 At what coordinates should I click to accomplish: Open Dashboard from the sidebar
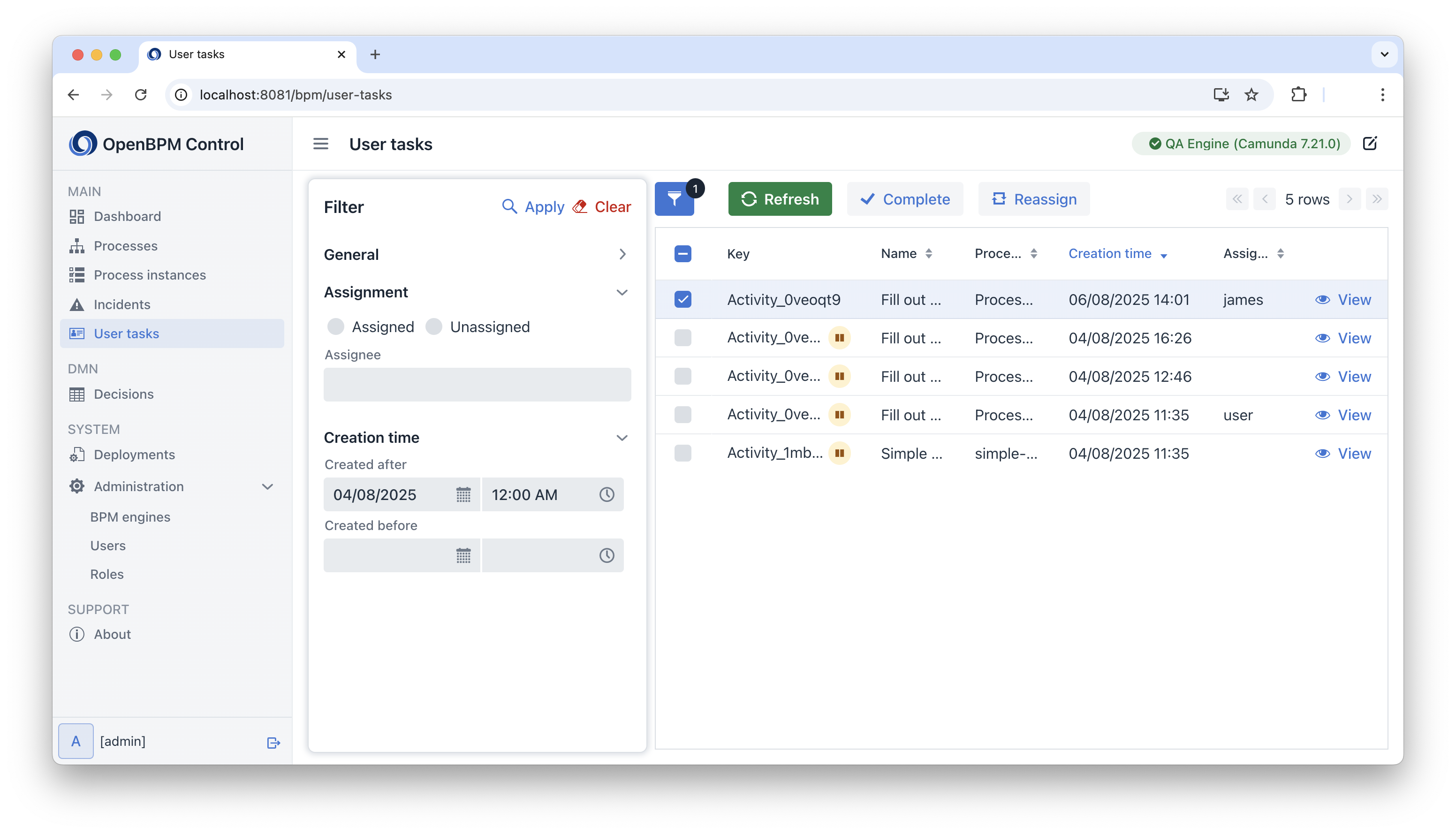pos(172,216)
